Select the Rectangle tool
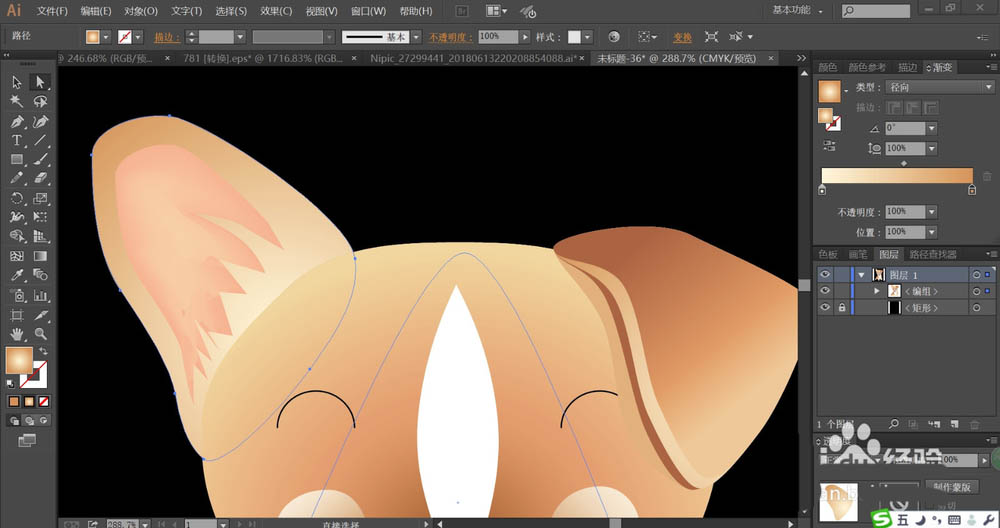 (17, 160)
